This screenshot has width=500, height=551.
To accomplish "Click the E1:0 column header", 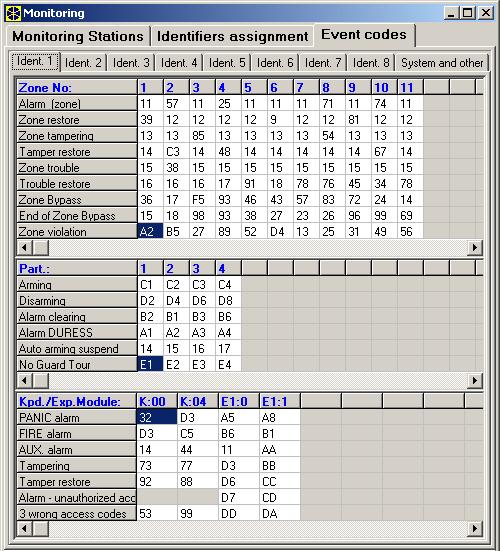I will 239,401.
